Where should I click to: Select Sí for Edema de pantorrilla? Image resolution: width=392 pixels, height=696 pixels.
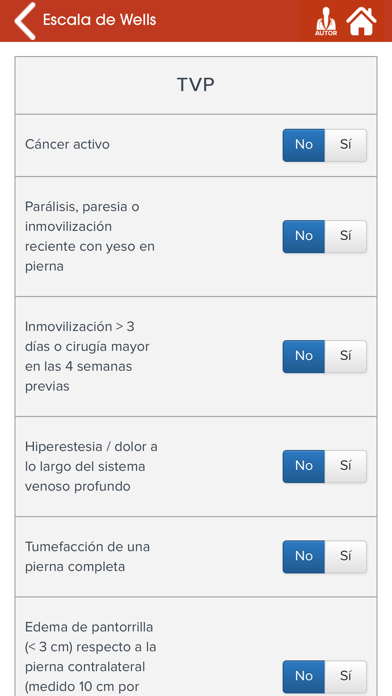click(x=346, y=677)
